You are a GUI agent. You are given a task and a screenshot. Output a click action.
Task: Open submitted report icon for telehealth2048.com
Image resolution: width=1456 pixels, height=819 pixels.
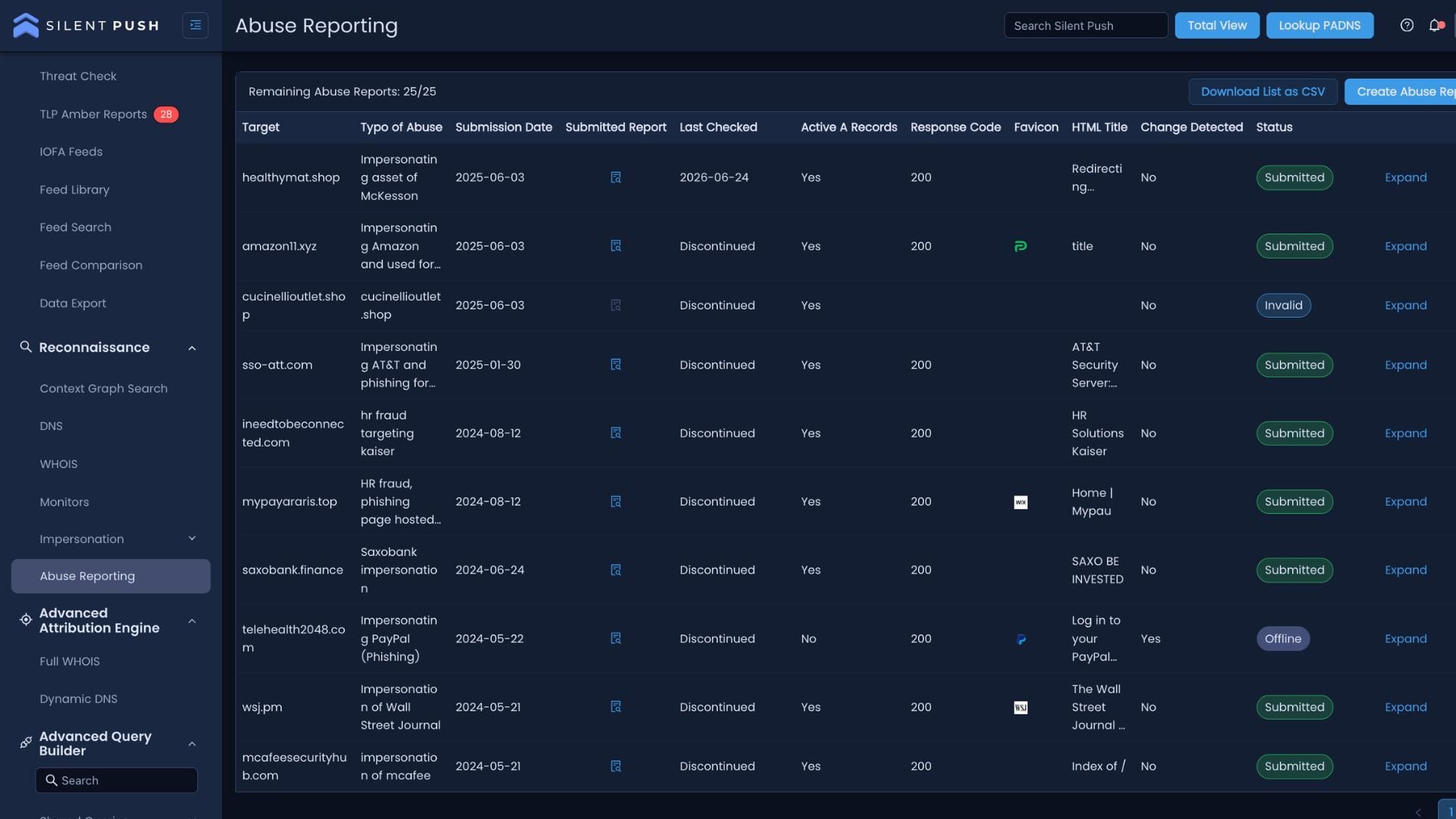(x=616, y=639)
